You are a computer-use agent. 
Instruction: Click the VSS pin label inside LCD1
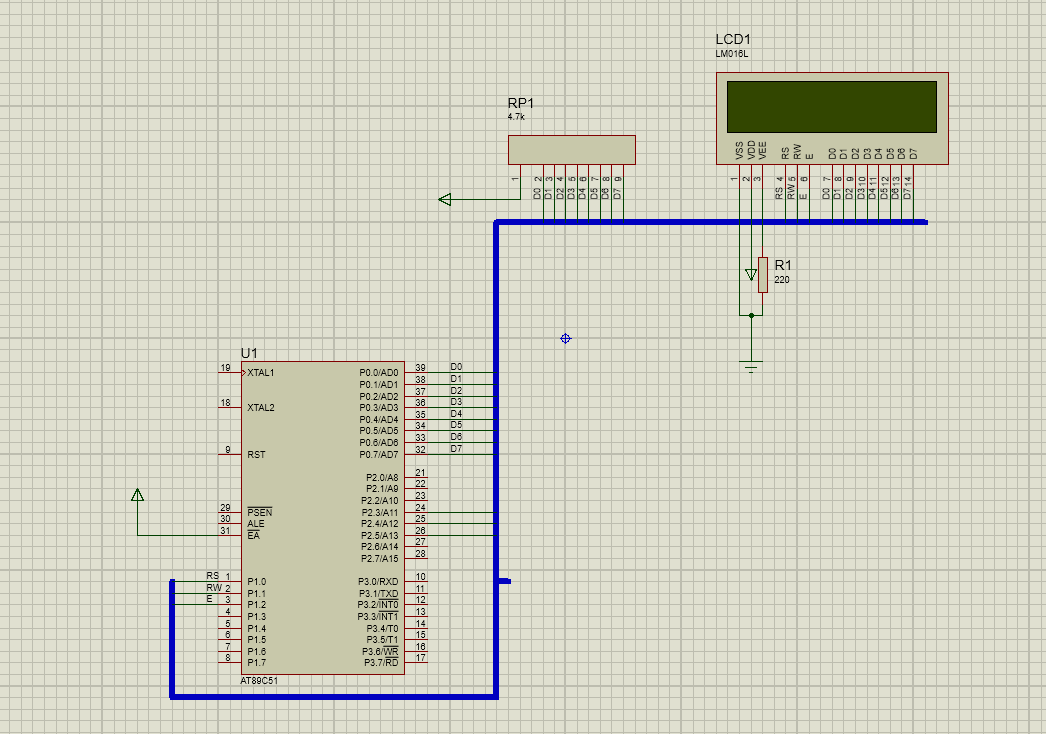pyautogui.click(x=739, y=150)
